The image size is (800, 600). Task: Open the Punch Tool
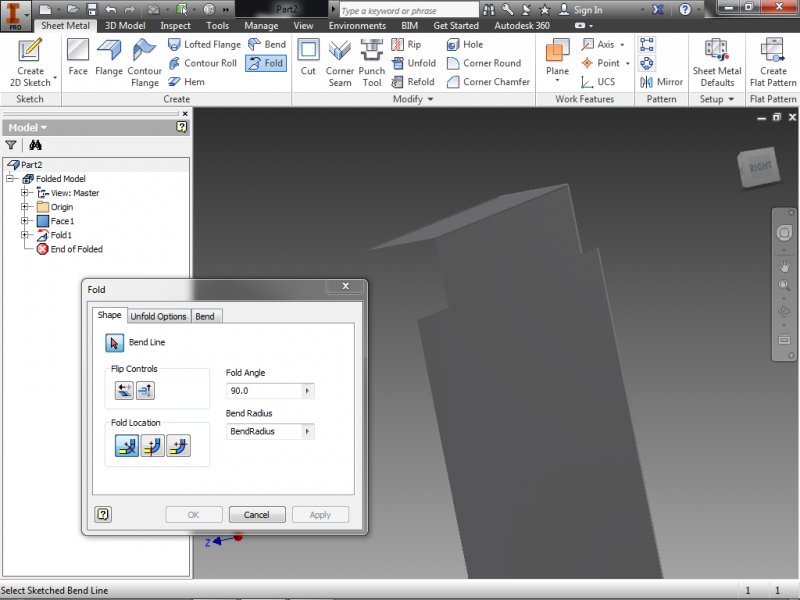coord(371,62)
